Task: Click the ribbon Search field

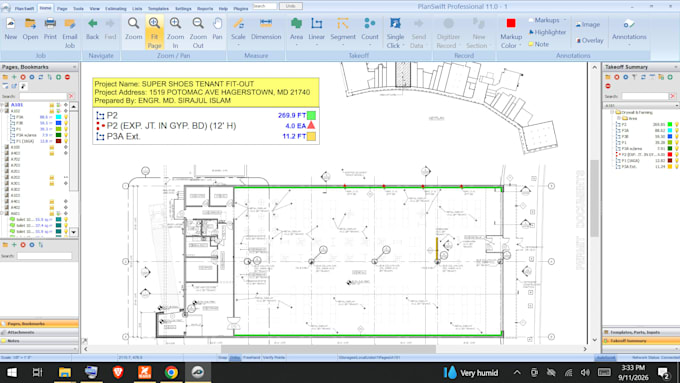Action: pyautogui.click(x=265, y=6)
